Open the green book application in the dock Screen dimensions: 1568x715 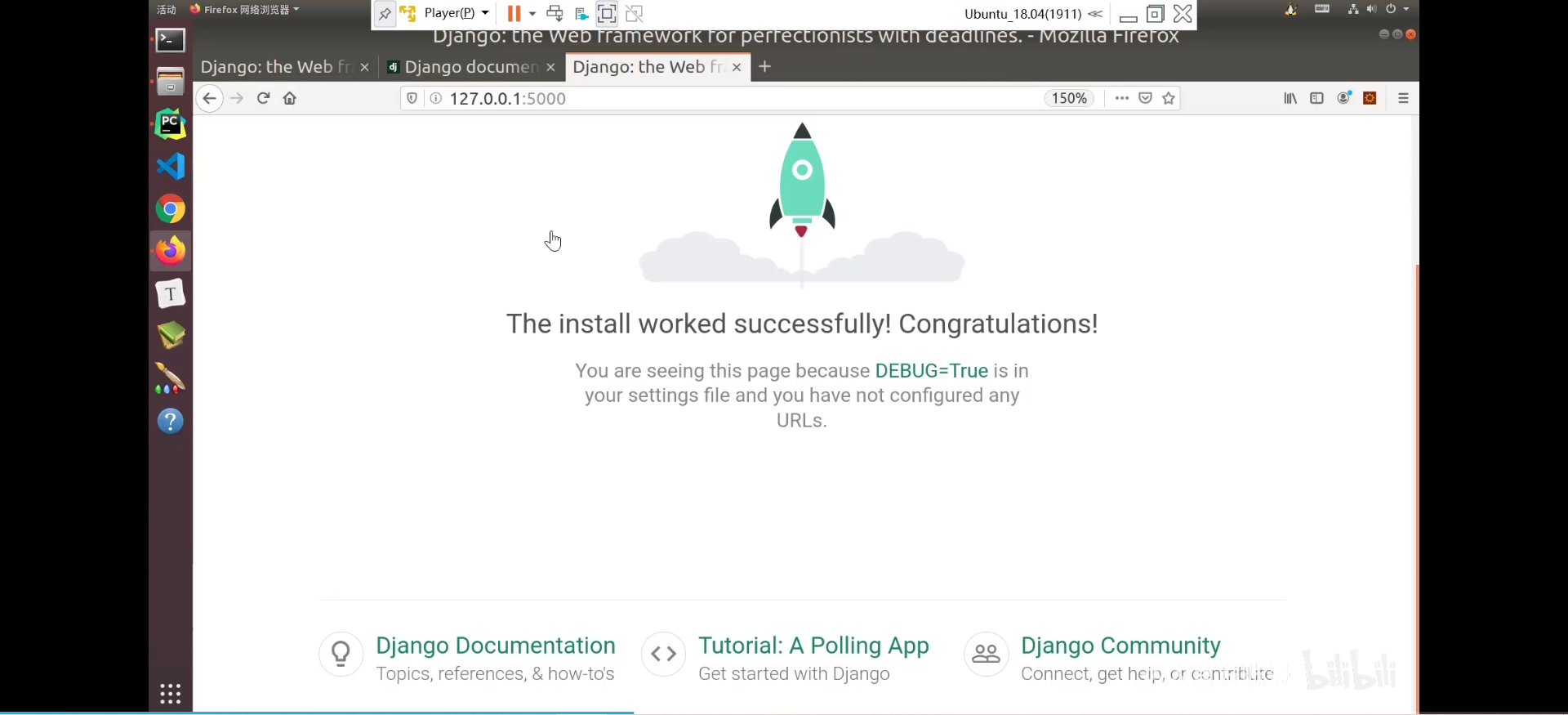tap(171, 336)
